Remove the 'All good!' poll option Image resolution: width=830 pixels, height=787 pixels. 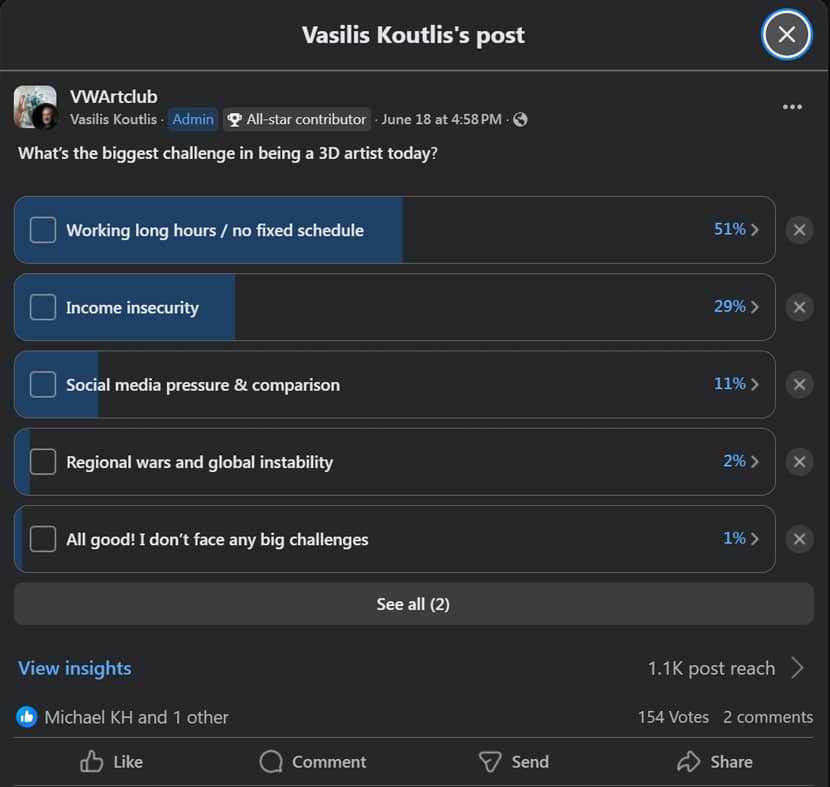click(799, 539)
